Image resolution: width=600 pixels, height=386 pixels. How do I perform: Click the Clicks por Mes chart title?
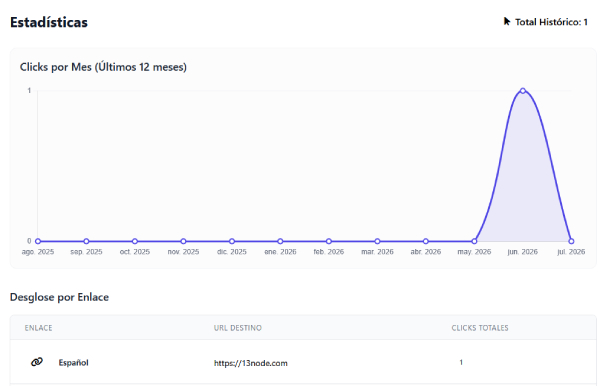pos(103,67)
